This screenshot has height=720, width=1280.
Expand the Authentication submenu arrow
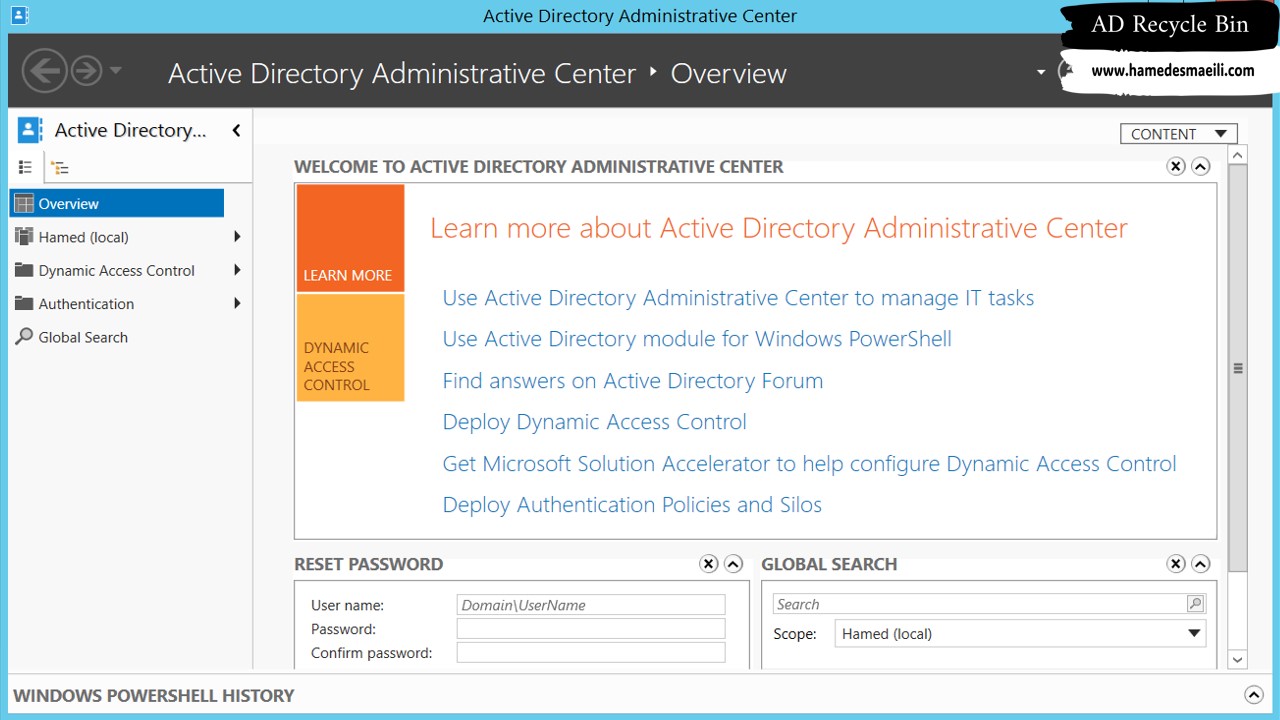[237, 303]
